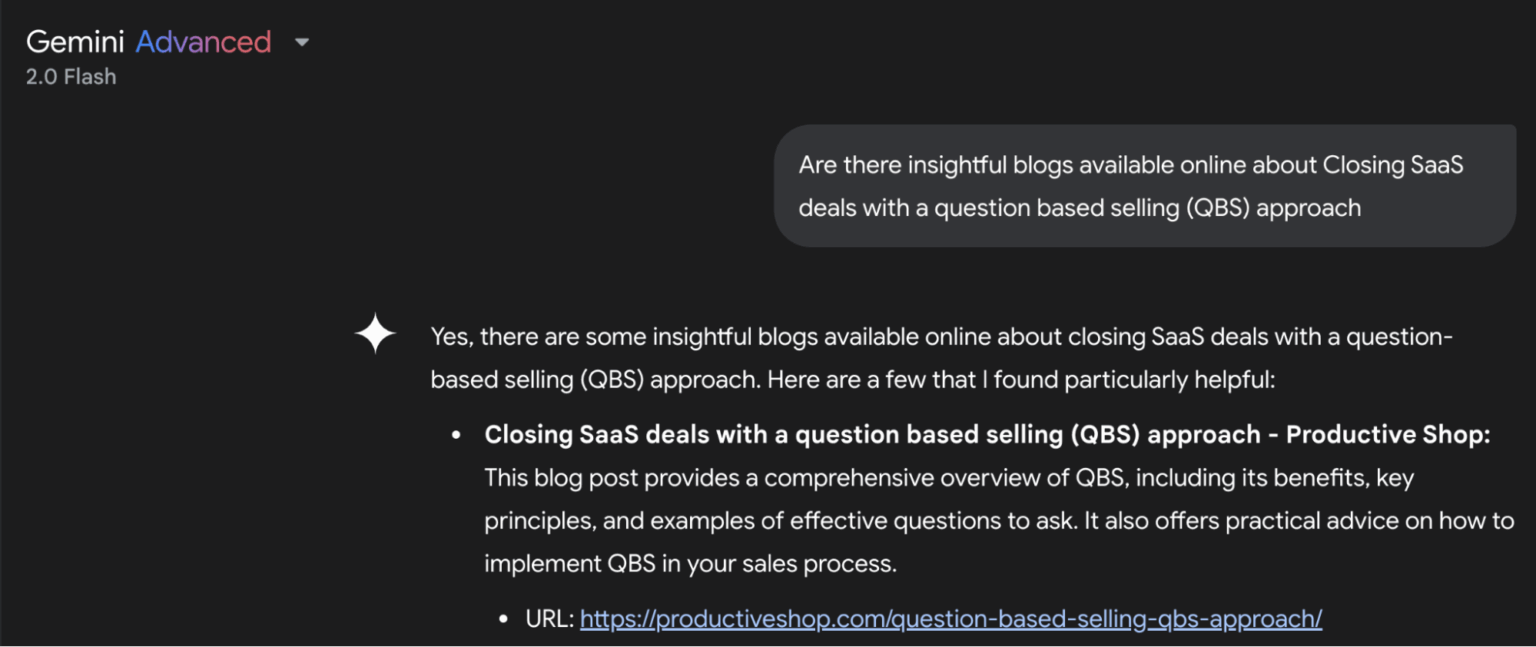
Task: Click the 'URL:' label text
Action: coord(551,618)
